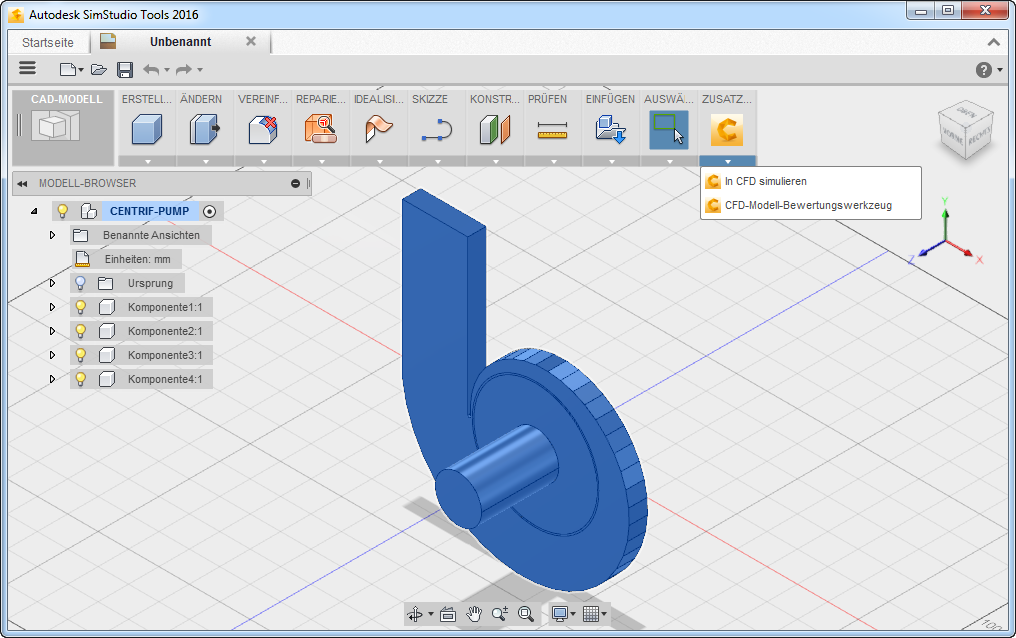Select the REPARIE... repair icon

click(321, 129)
